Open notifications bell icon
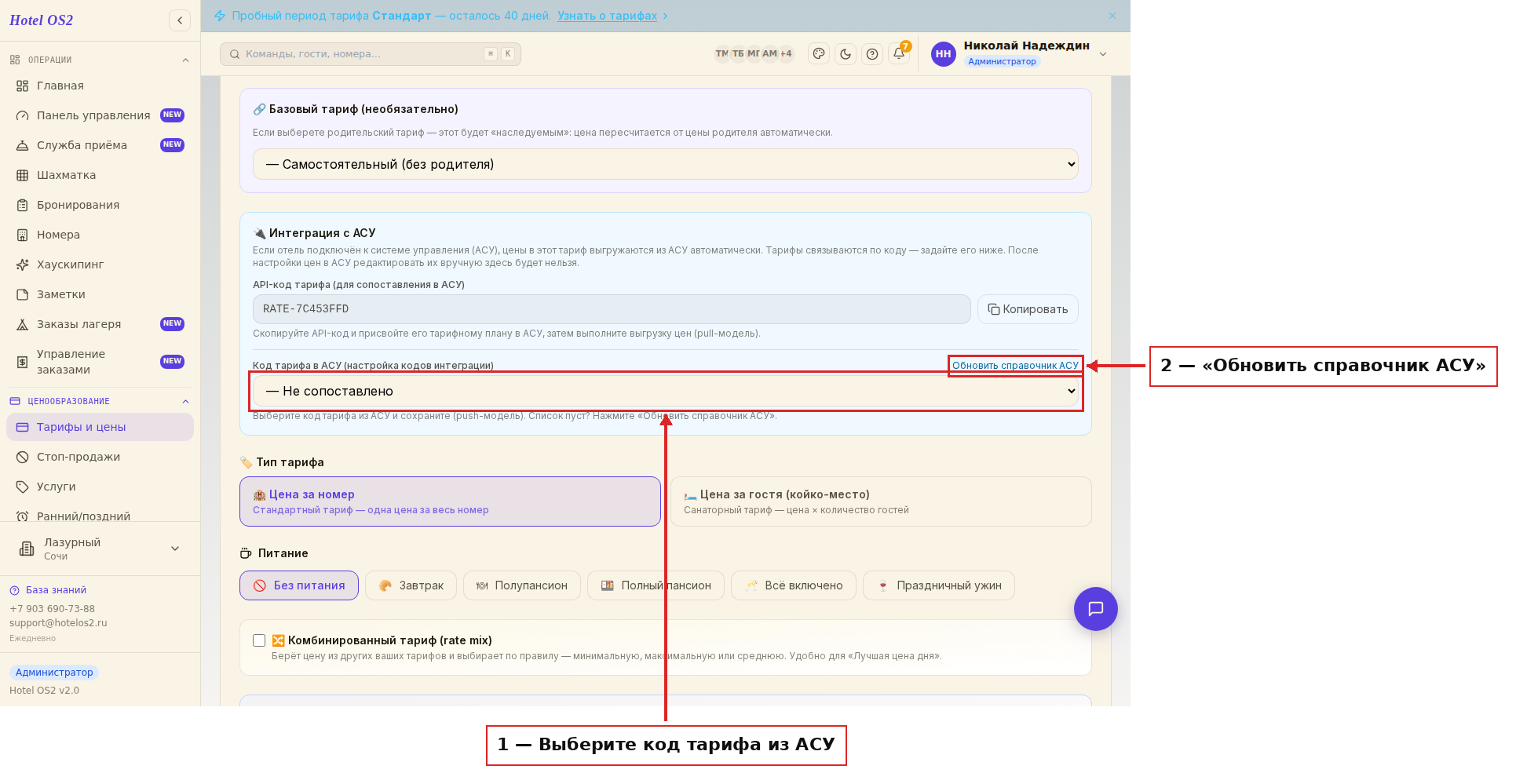Screen dimensions: 1516x784 (x=899, y=54)
